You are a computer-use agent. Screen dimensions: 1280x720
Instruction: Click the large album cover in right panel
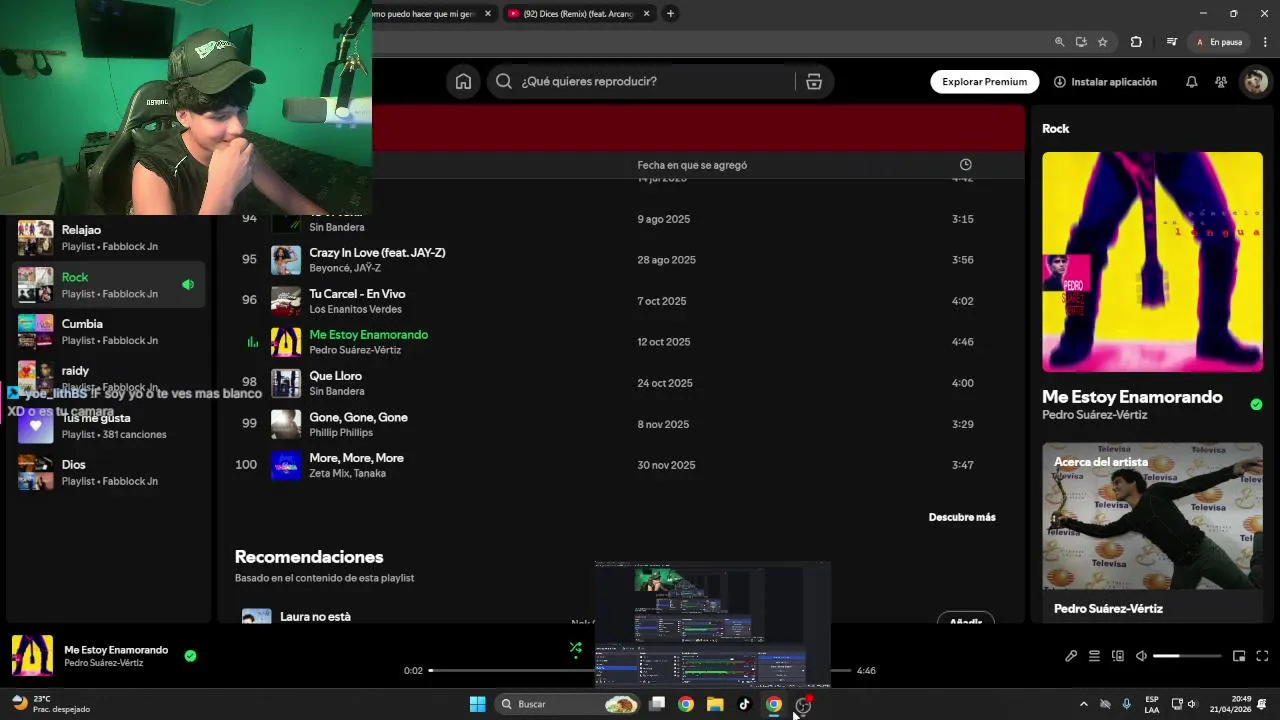coord(1152,262)
